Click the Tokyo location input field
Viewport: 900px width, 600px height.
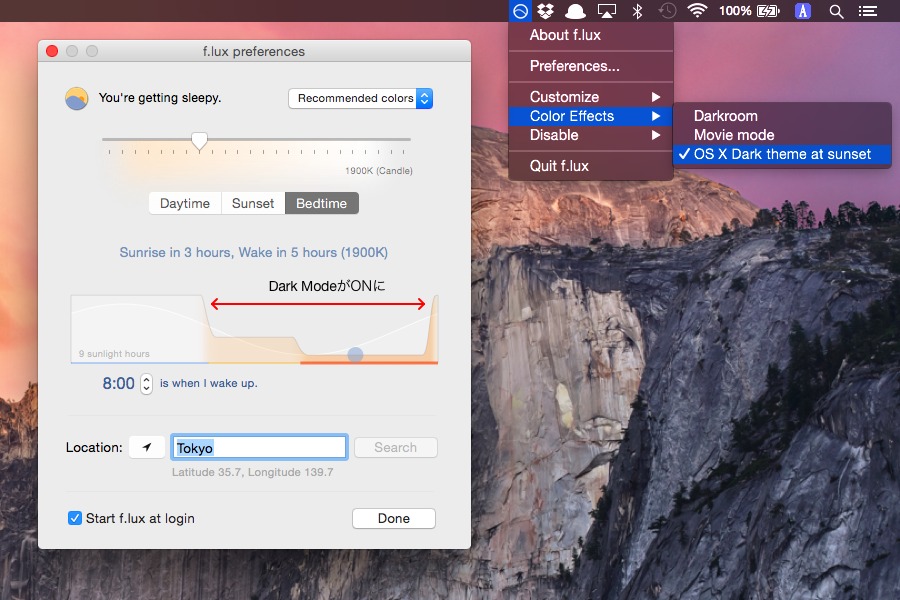pos(259,447)
